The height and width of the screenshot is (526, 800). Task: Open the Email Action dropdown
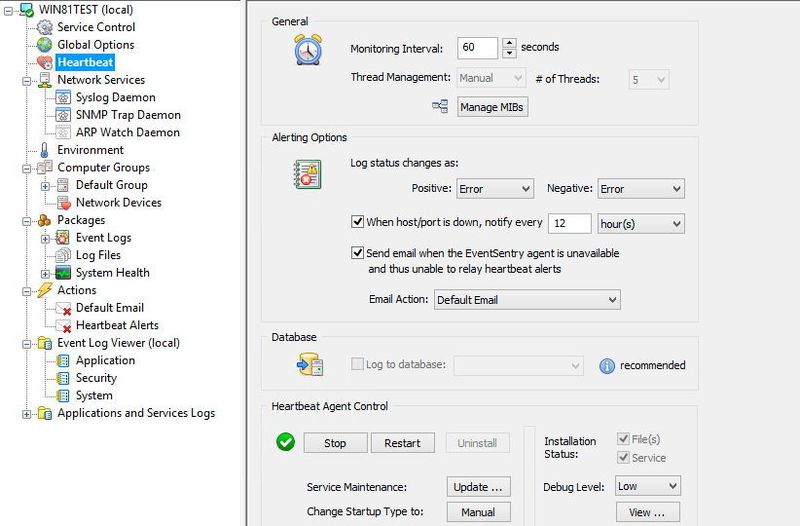pos(527,300)
